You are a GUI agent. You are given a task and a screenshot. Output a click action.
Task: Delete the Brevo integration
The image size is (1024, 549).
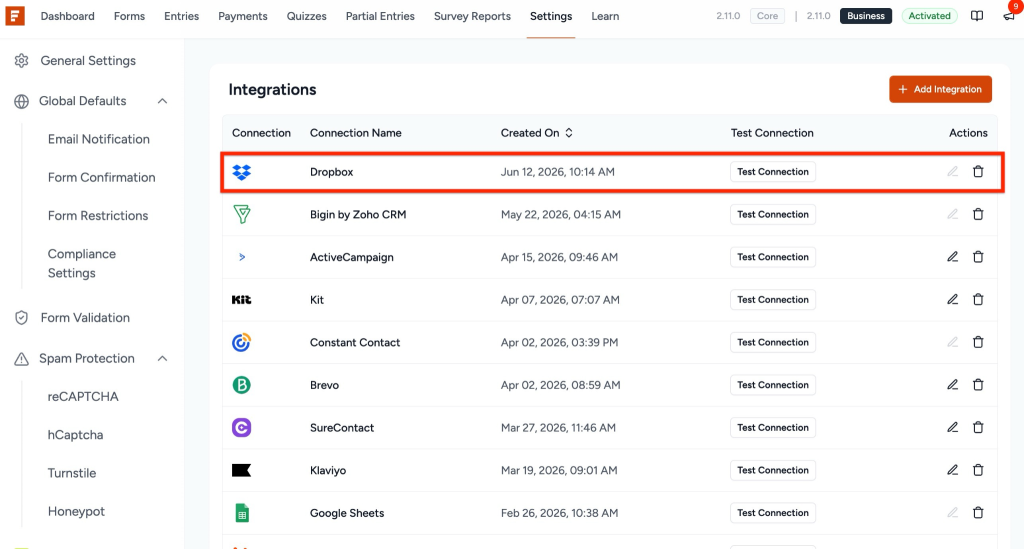click(x=978, y=385)
